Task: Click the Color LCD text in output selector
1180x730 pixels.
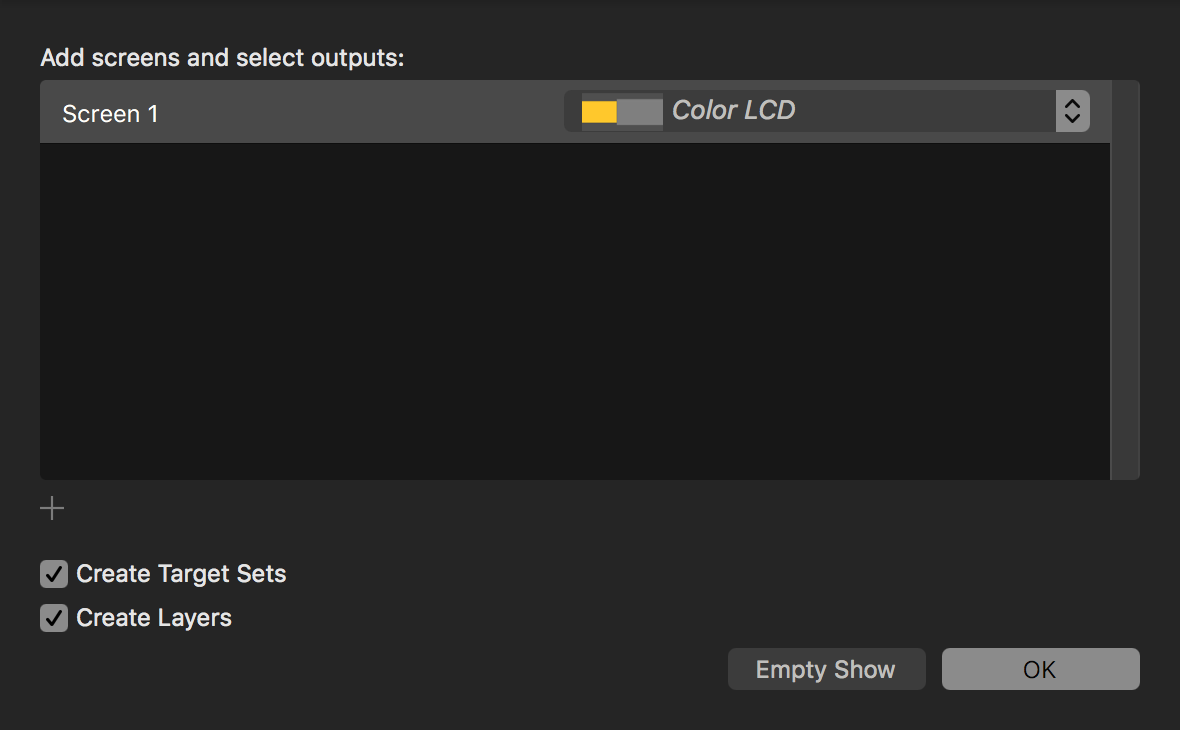Action: pyautogui.click(x=733, y=111)
